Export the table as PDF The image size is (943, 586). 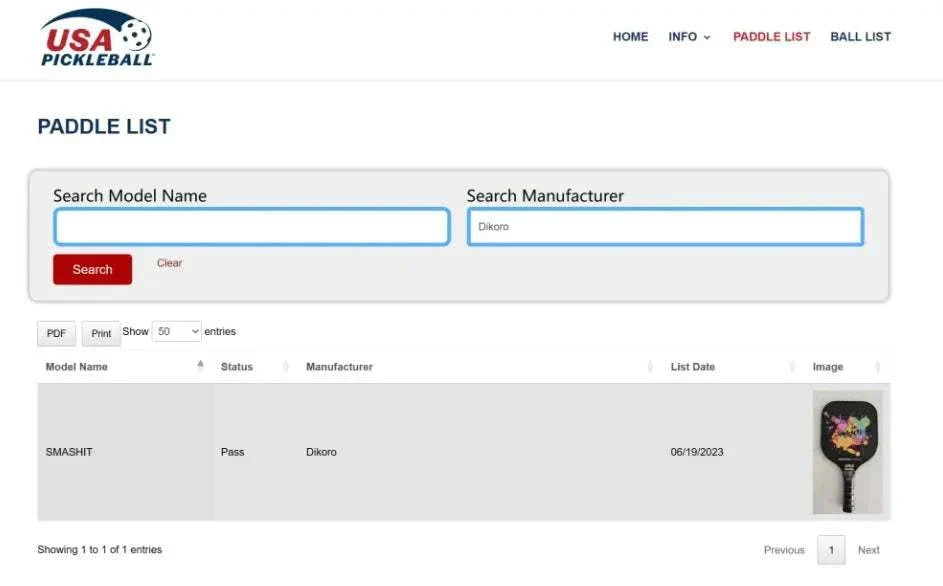[57, 333]
